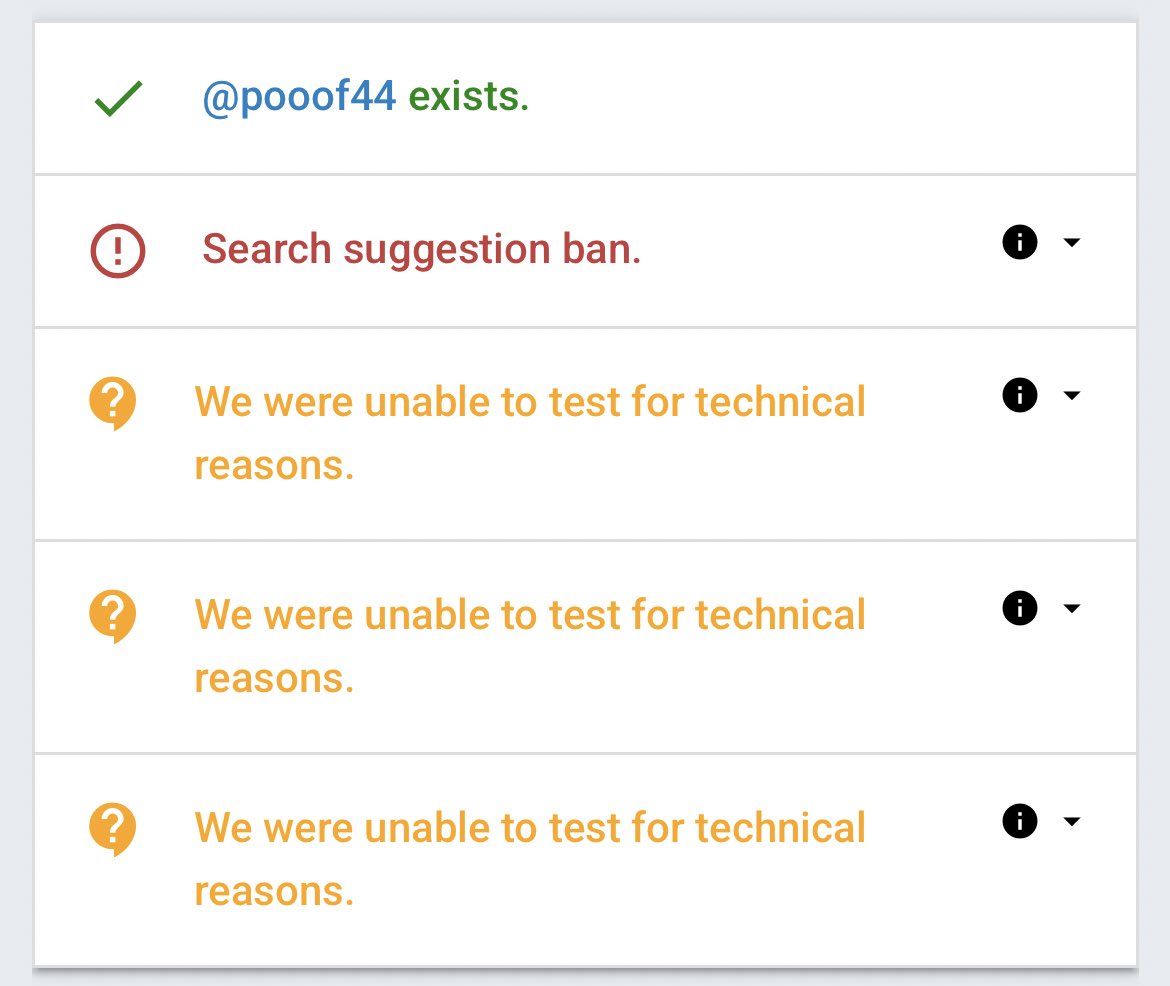Click info icon in first technical reasons row
The width and height of the screenshot is (1170, 986).
click(1019, 395)
